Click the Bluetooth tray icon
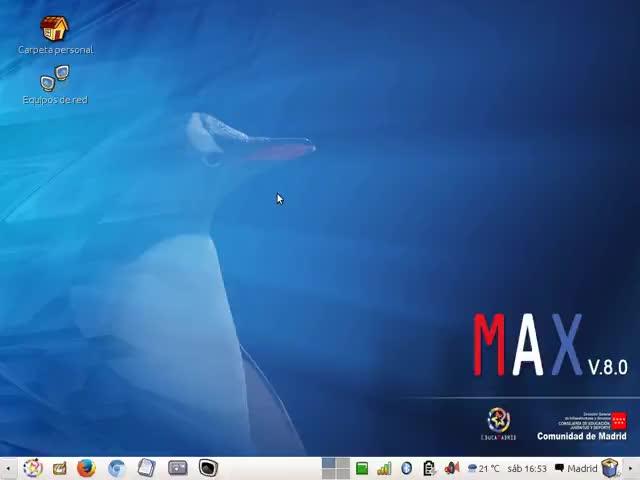This screenshot has width=640, height=480. click(407, 469)
